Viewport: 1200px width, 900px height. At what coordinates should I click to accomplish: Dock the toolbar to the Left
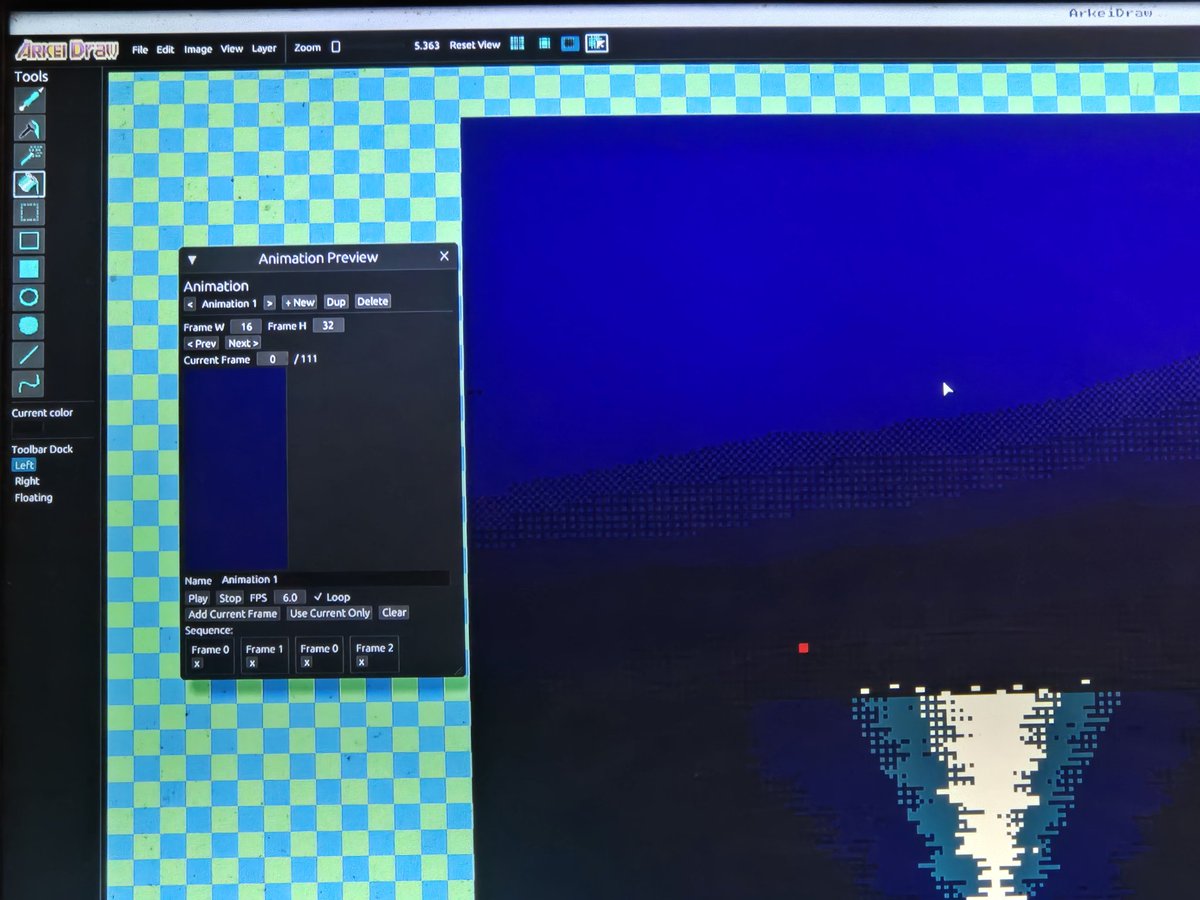(24, 465)
